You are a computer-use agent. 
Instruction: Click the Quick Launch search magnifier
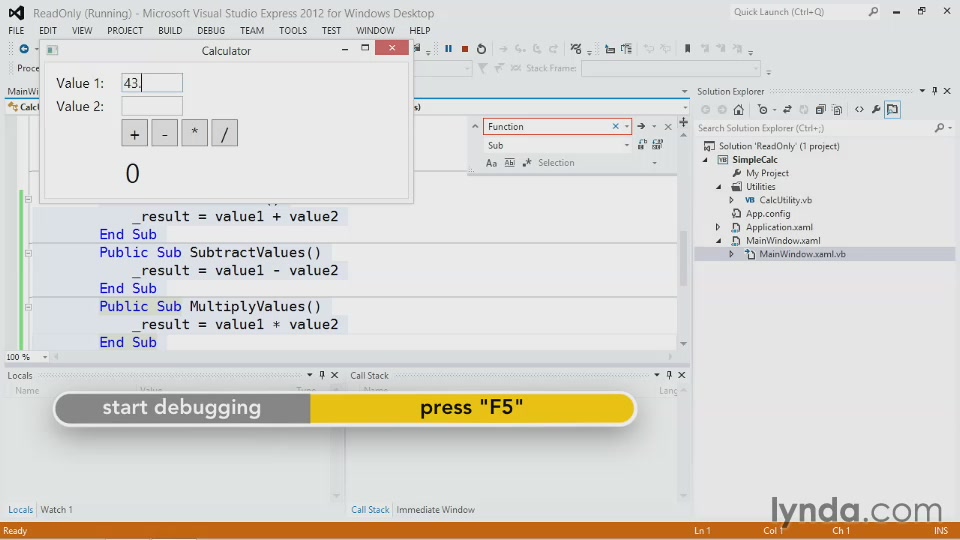tap(873, 12)
